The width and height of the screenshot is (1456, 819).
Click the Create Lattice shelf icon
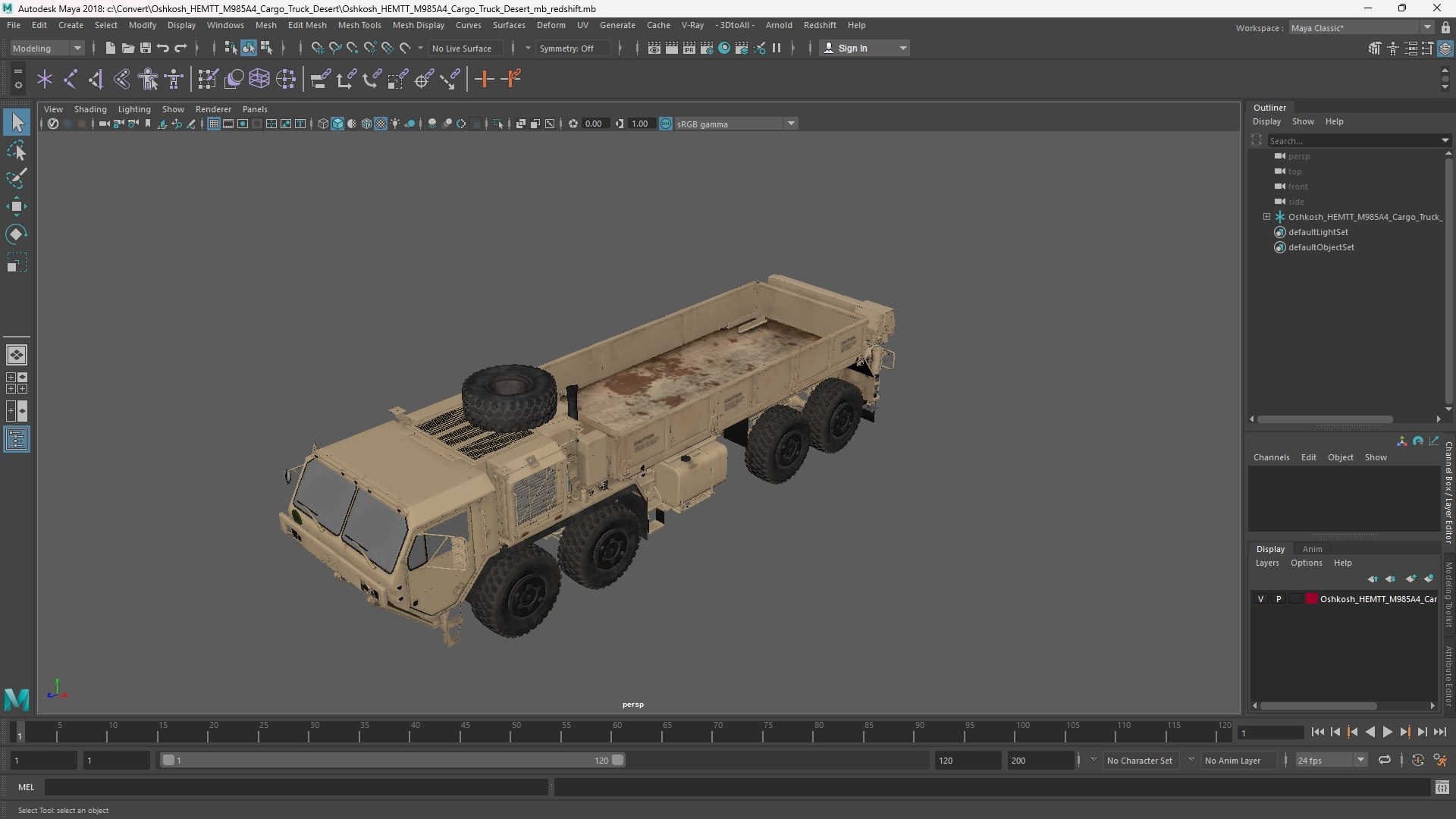click(259, 79)
